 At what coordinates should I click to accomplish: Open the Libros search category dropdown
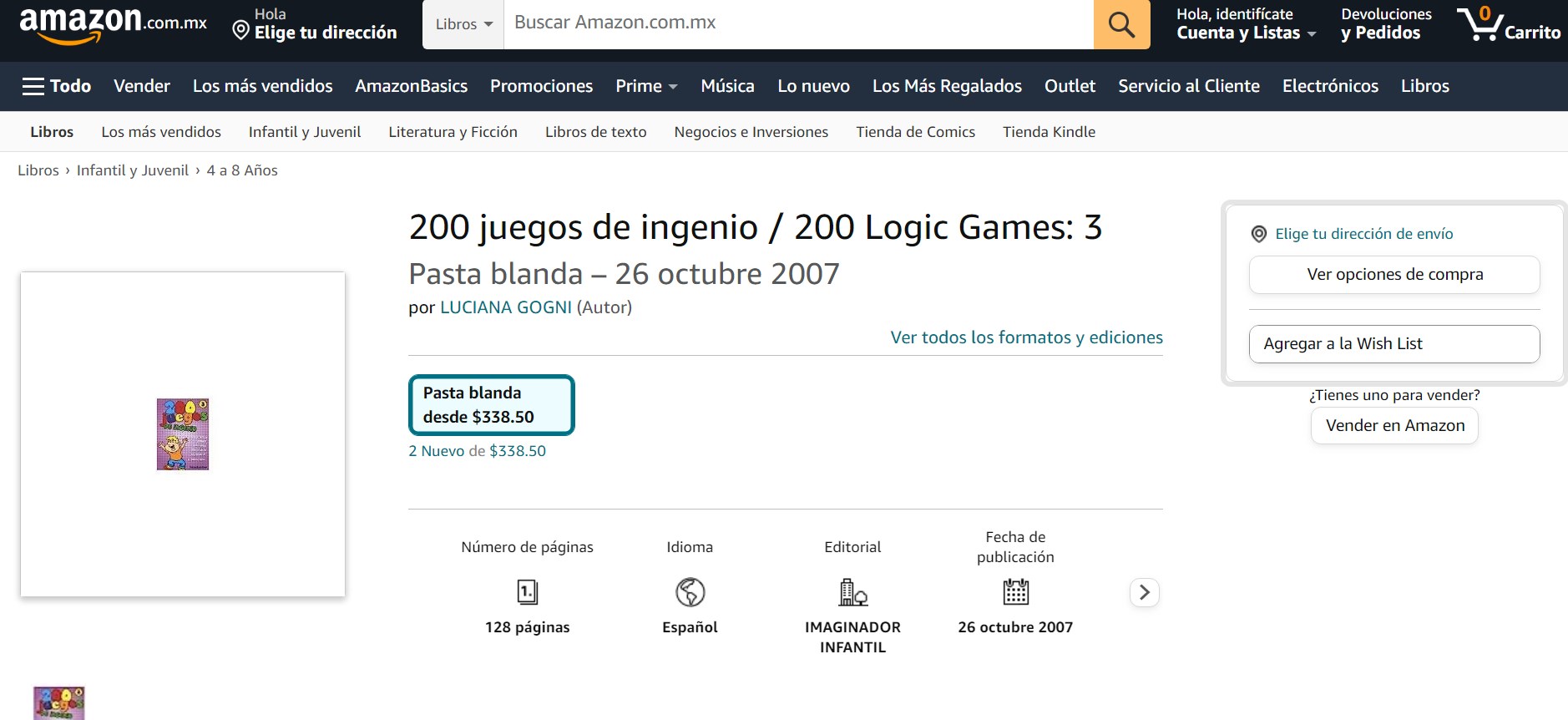pos(463,24)
